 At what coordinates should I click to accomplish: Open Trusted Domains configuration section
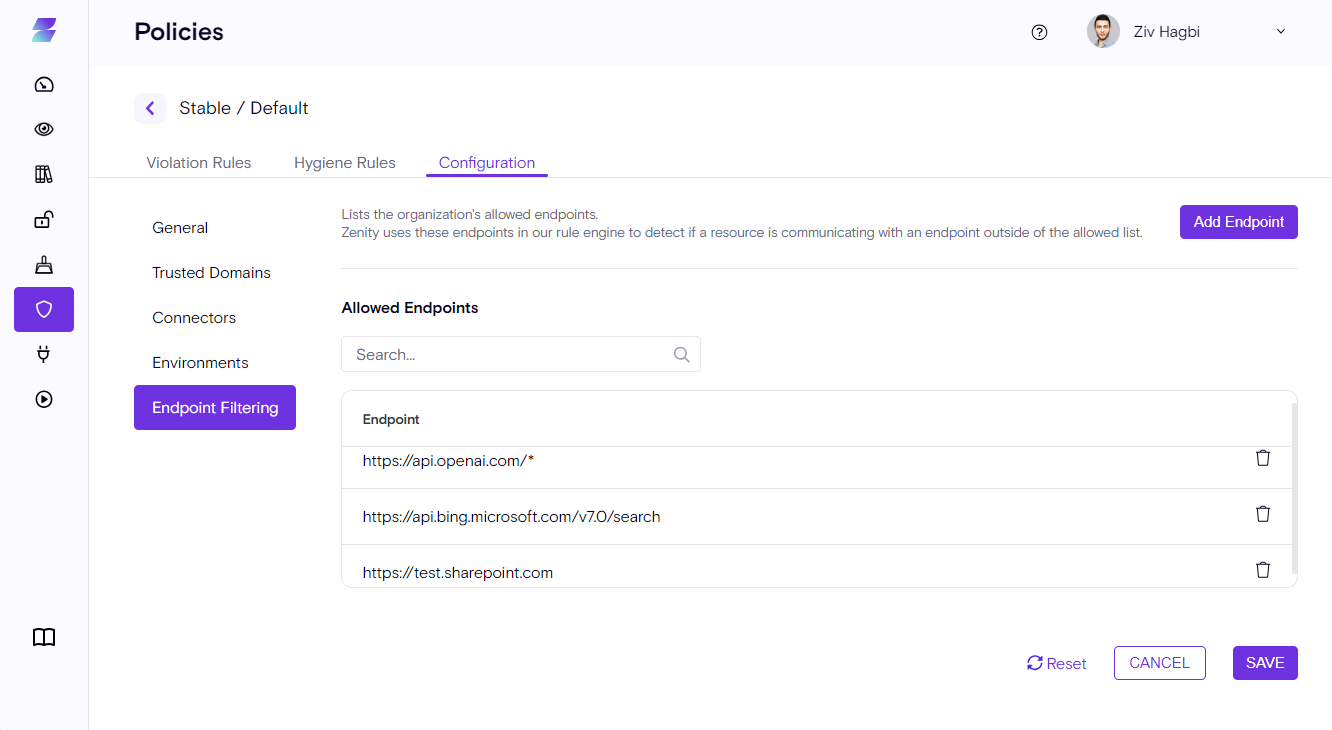211,273
